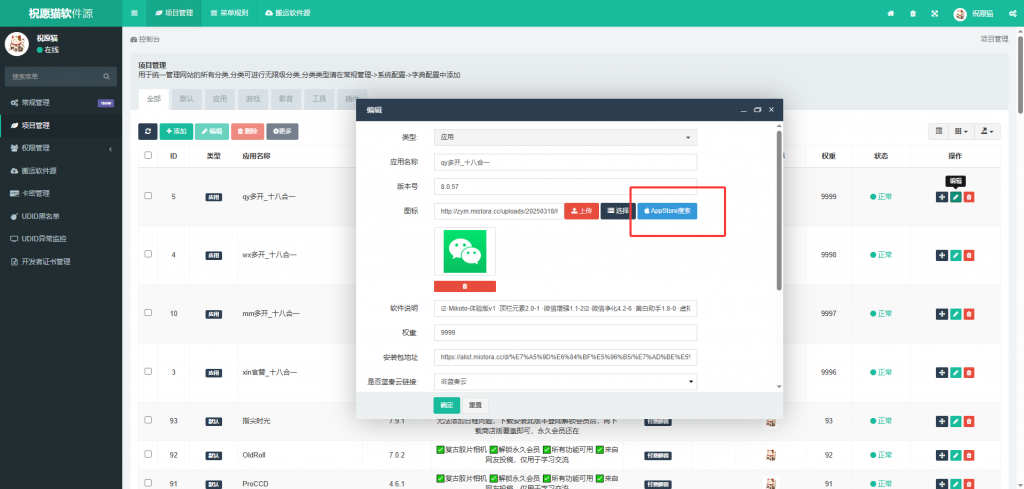The width and height of the screenshot is (1024, 489).
Task: Click the 重置 reset button in dialog
Action: tap(475, 405)
